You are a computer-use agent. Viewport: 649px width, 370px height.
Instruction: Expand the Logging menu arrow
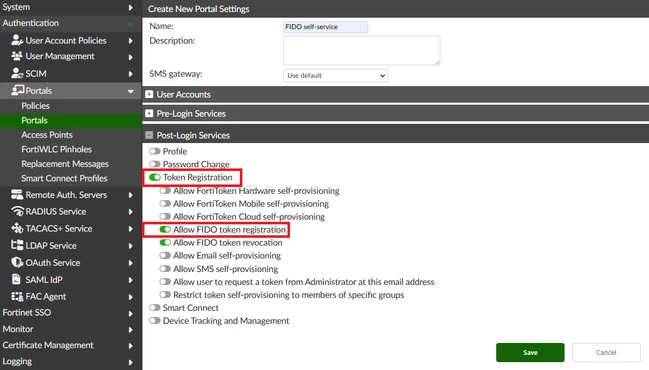130,362
